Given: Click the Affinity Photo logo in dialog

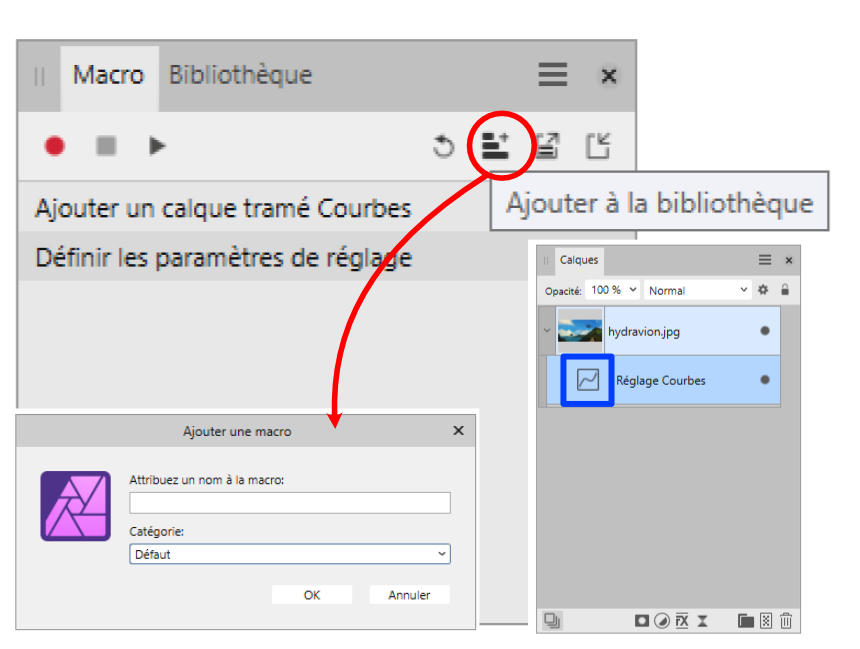Looking at the screenshot, I should [76, 506].
